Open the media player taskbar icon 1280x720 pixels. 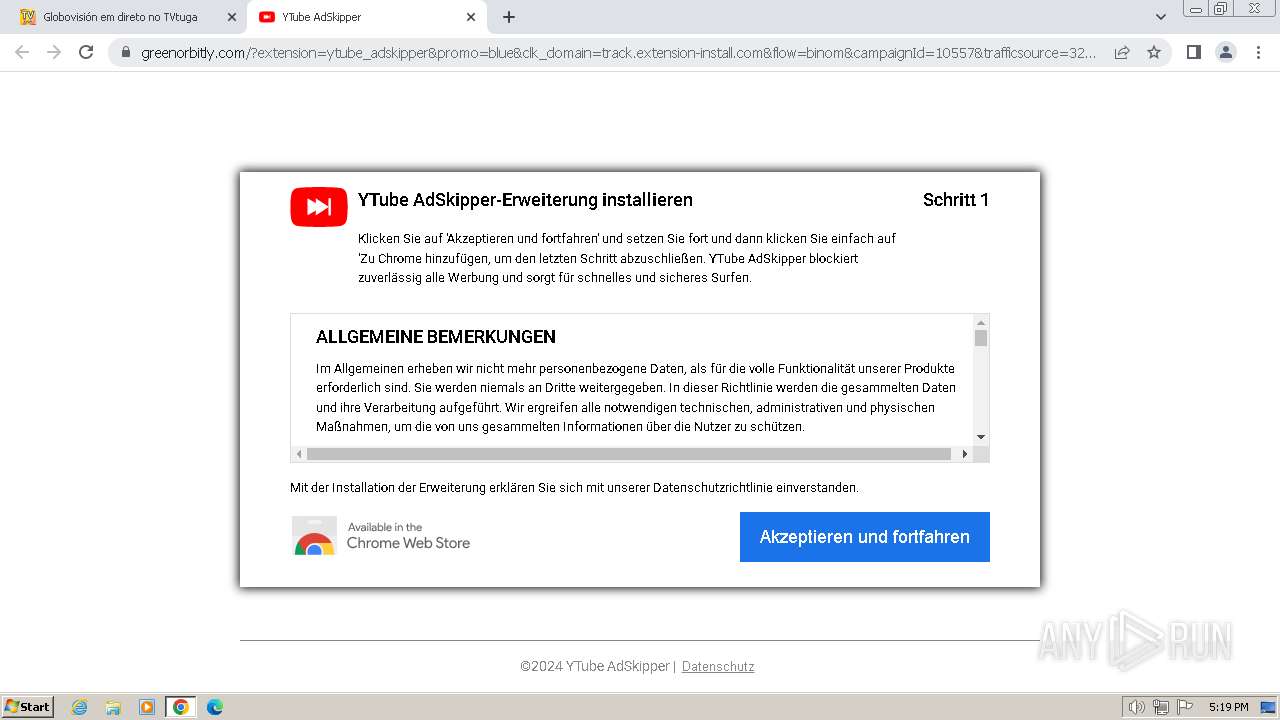pyautogui.click(x=147, y=707)
